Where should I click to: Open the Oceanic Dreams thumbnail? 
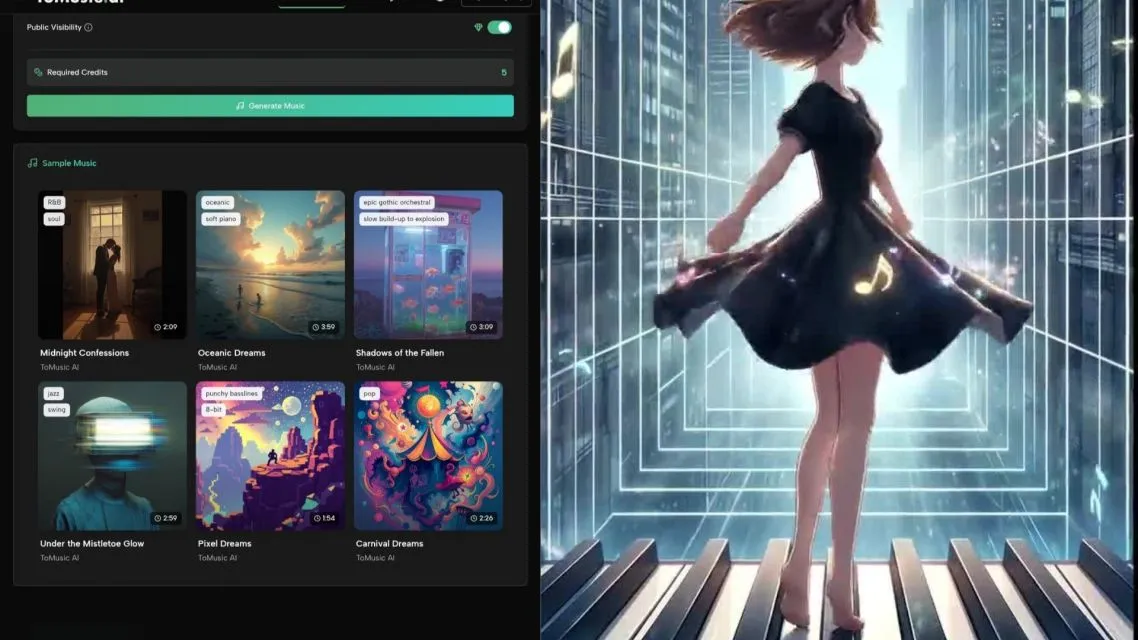[x=270, y=265]
